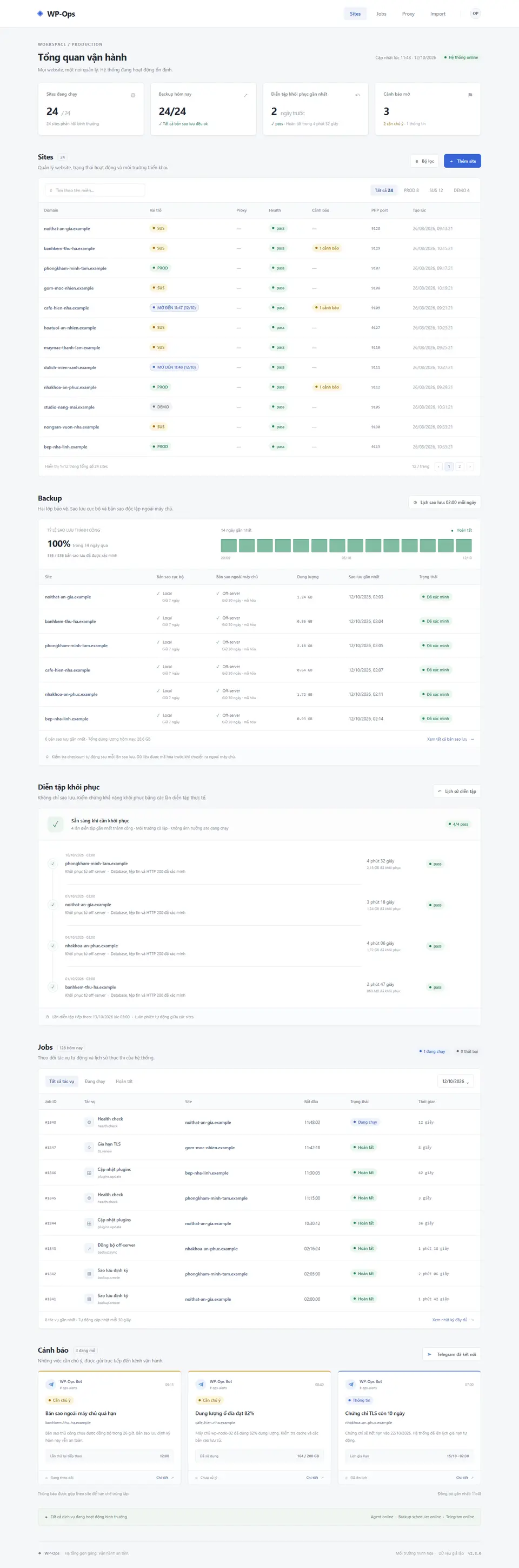The height and width of the screenshot is (1568, 519).
Task: Go to the previous page of sites
Action: (x=438, y=466)
